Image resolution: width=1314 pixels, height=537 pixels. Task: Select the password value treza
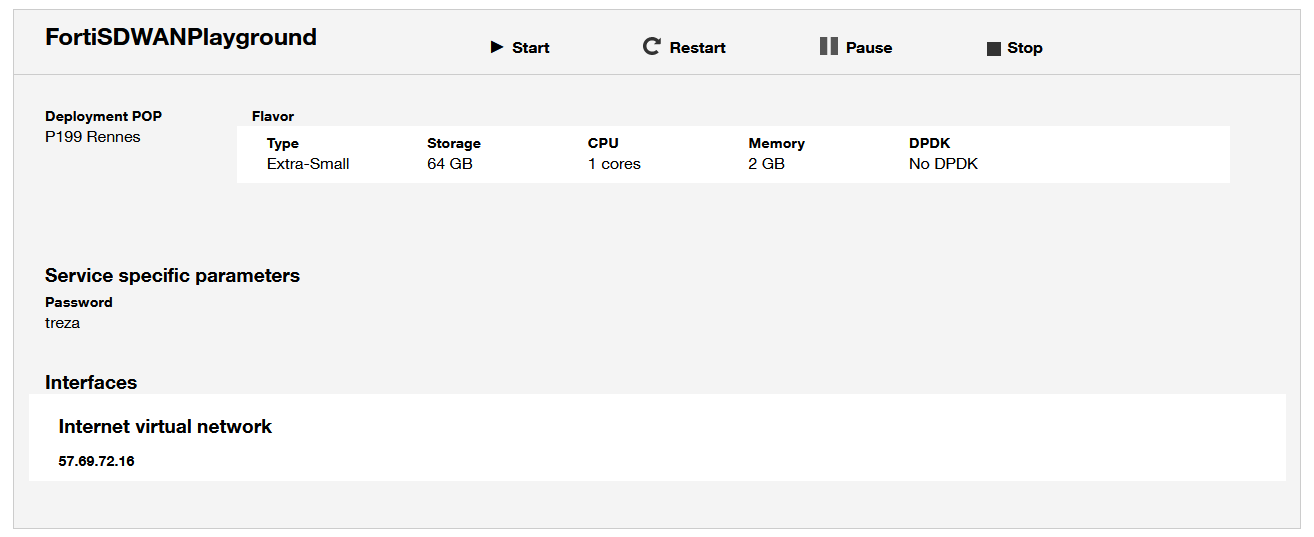click(62, 323)
